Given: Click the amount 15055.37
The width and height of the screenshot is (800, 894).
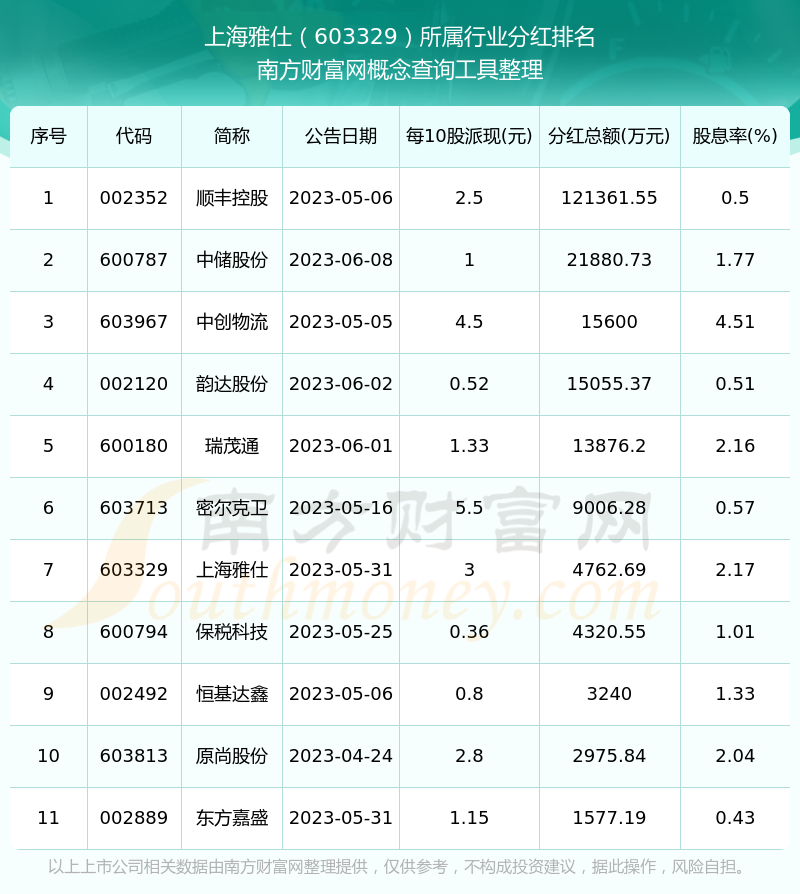Looking at the screenshot, I should click(610, 384).
